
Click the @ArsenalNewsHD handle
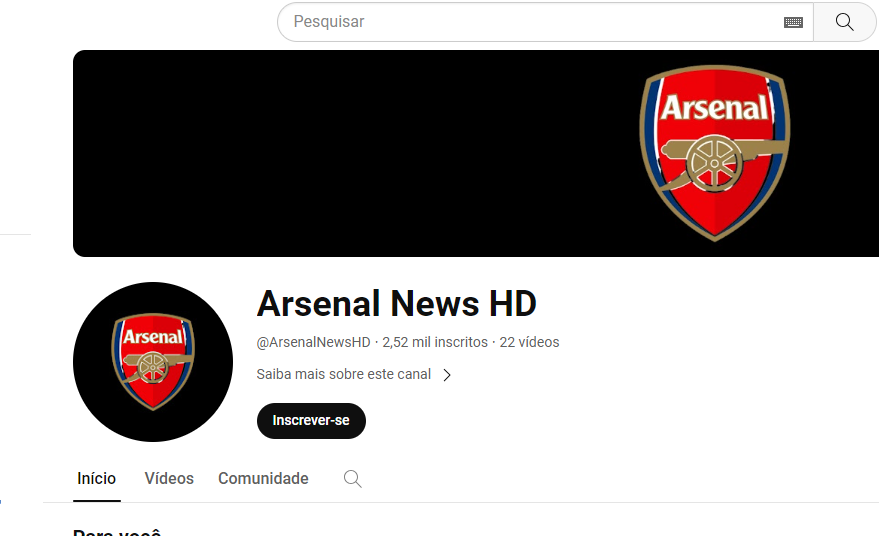click(313, 342)
